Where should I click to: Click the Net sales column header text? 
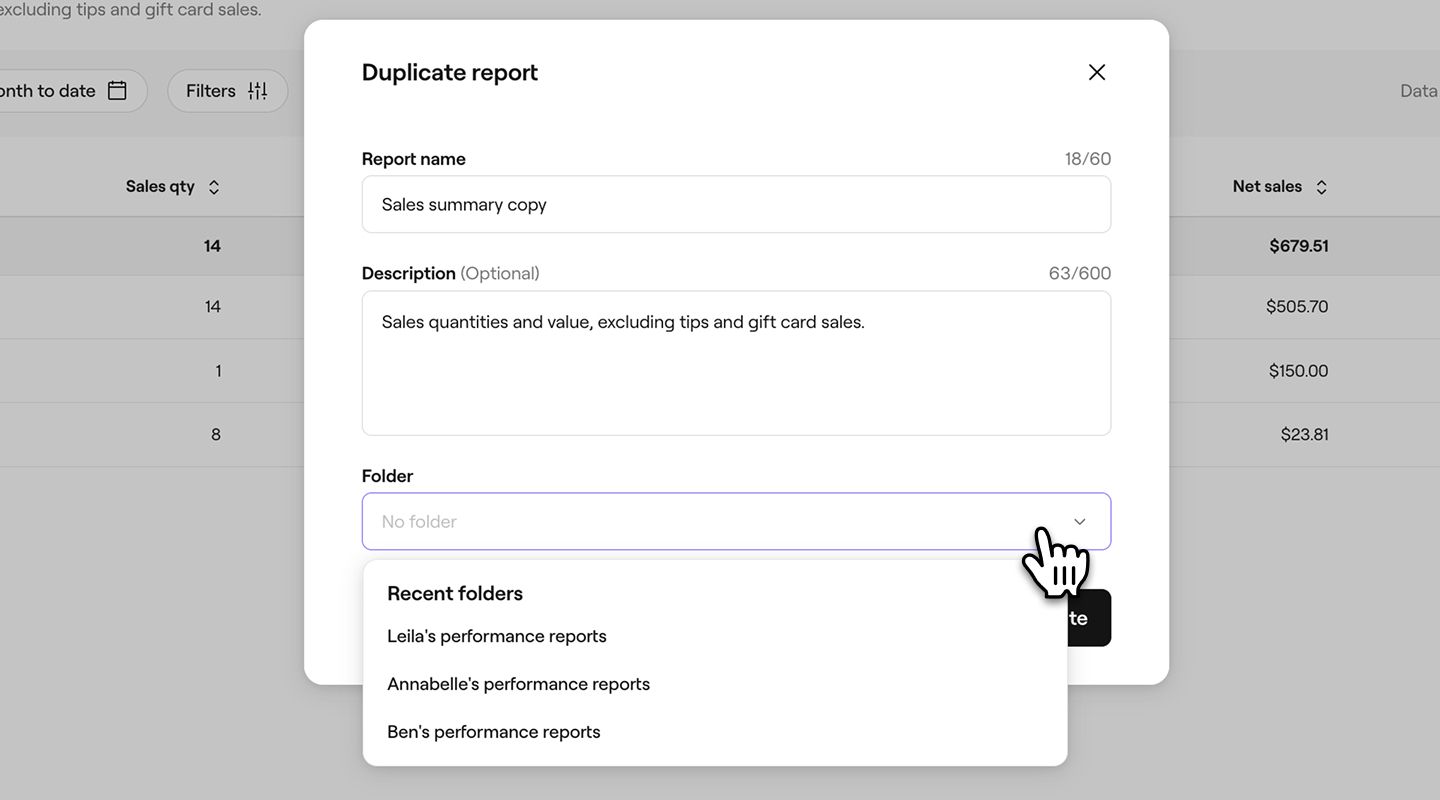[x=1266, y=187]
